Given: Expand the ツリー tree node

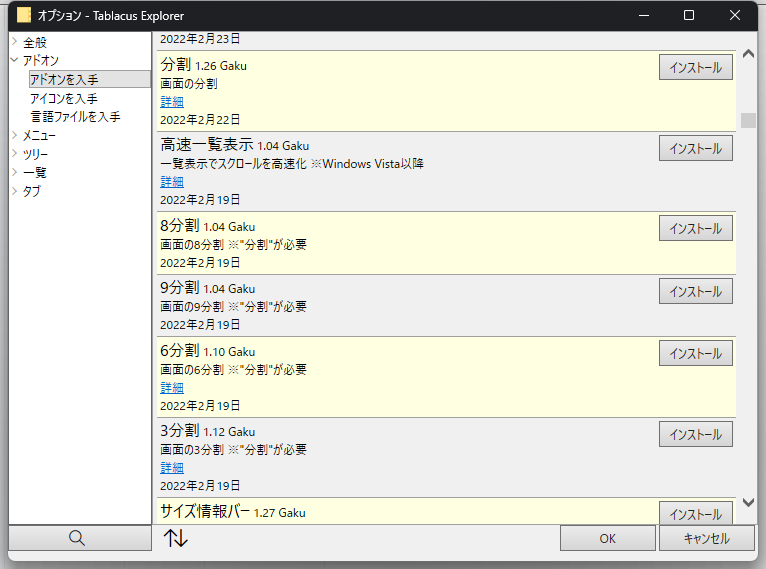Looking at the screenshot, I should pos(14,154).
